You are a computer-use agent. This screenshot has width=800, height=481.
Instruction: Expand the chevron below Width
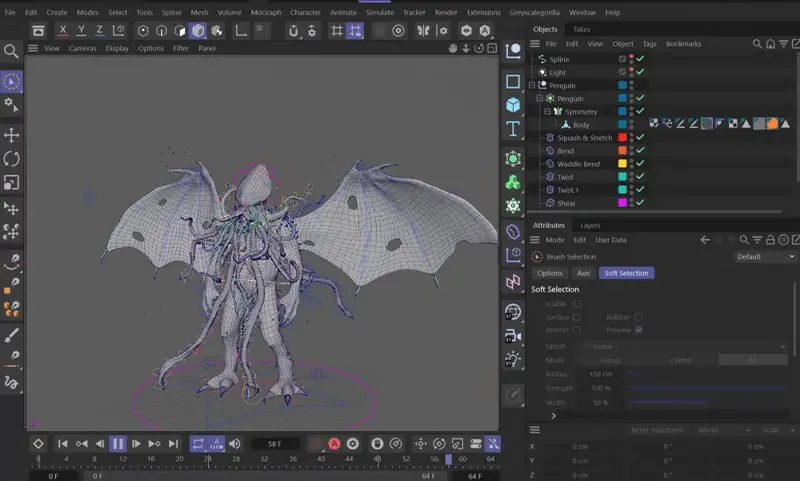(554, 416)
